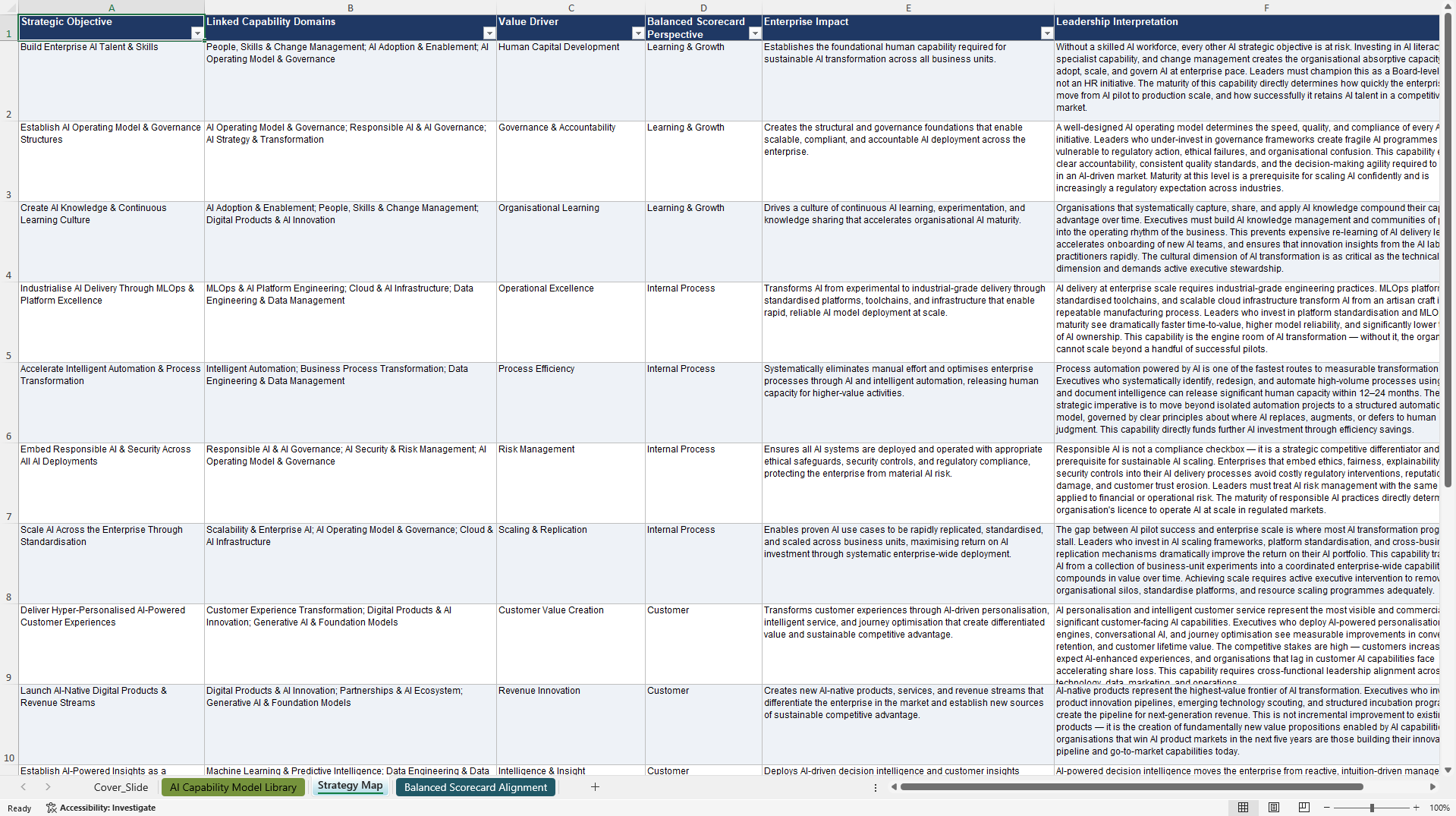Open Balanced Scorecard Perspective filter dropdown
This screenshot has width=1456, height=816.
[x=755, y=33]
